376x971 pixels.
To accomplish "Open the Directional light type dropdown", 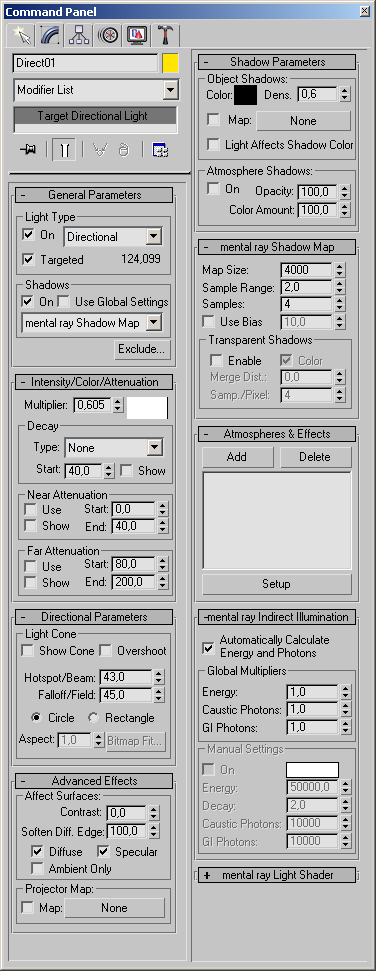I will (154, 237).
